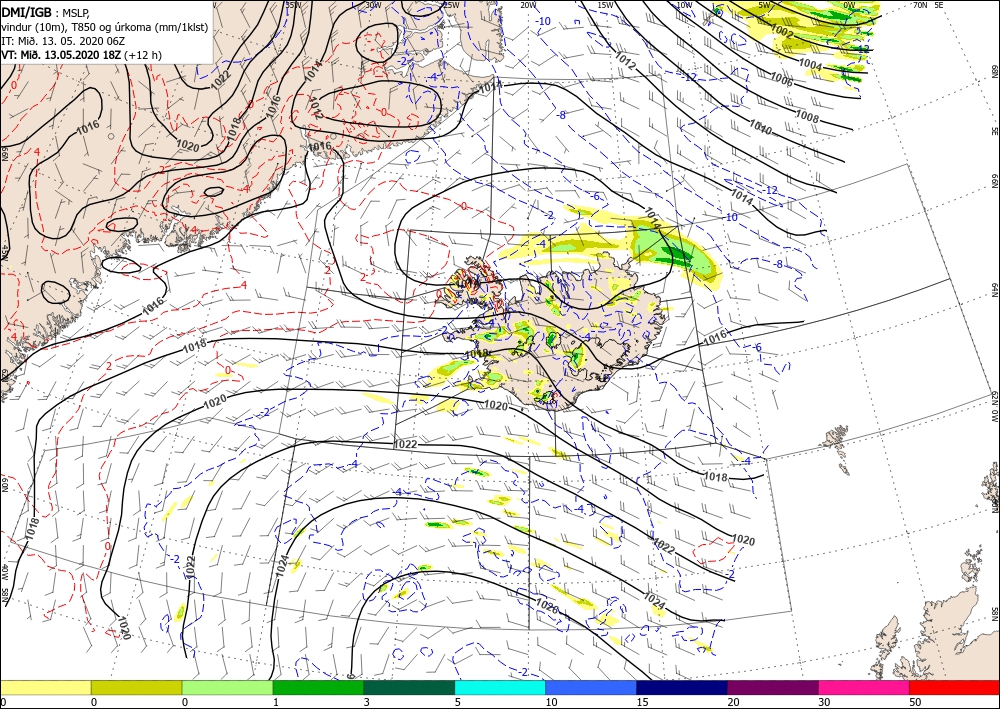Viewport: 1000px width, 709px height.
Task: Click the legend value '50' label
Action: (x=915, y=702)
